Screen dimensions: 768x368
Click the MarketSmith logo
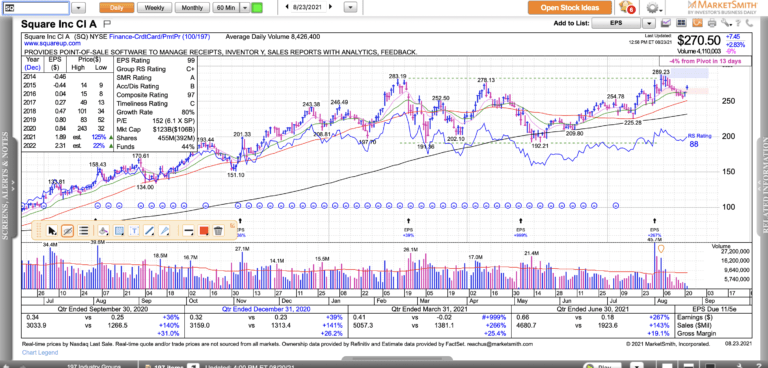(x=721, y=7)
